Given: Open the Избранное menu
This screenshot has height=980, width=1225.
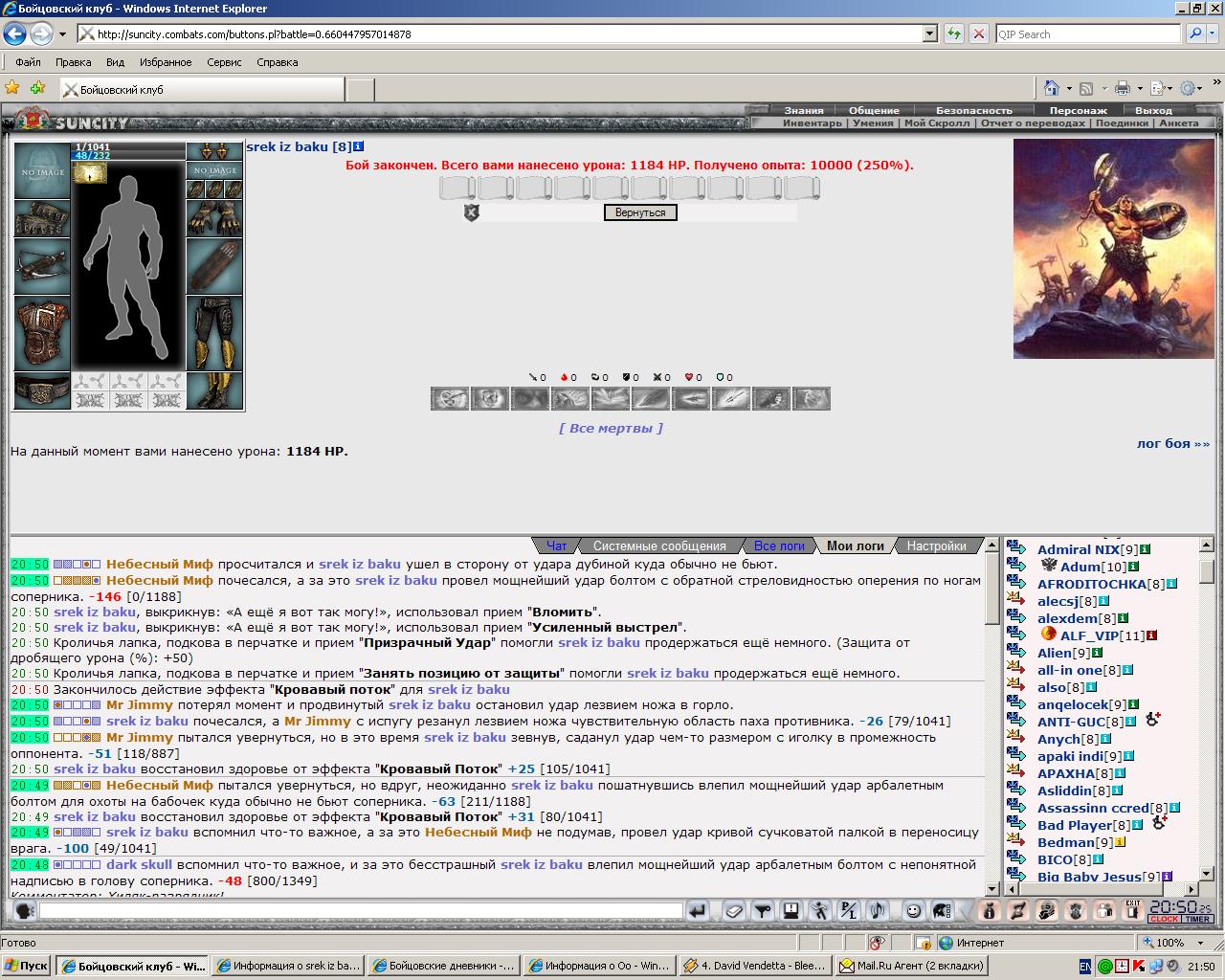Looking at the screenshot, I should [x=166, y=62].
